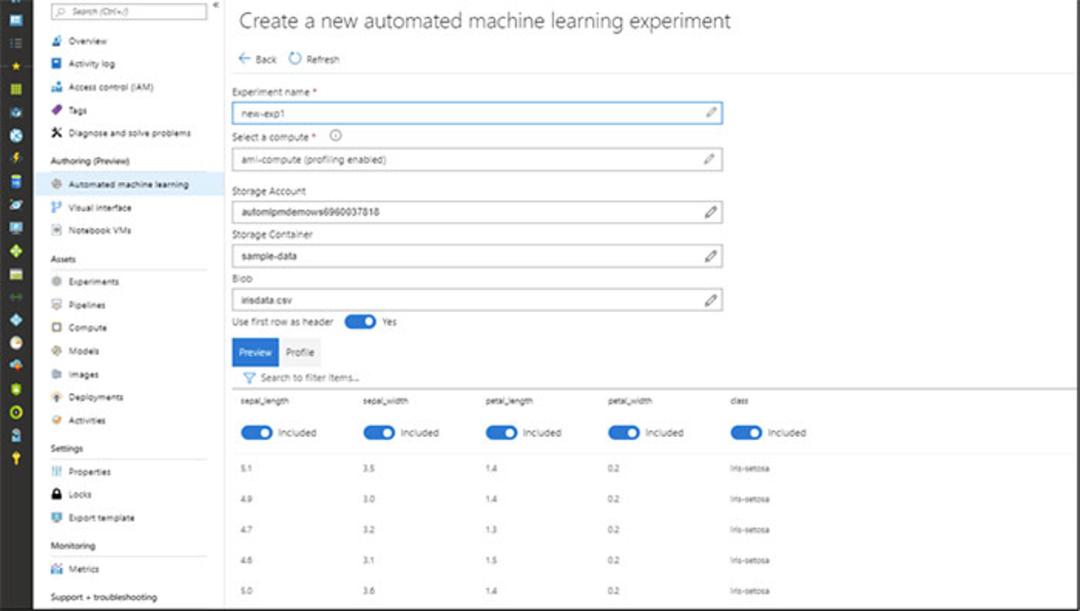Edit the Experiment name field new-exp1
This screenshot has width=1080, height=611.
(x=477, y=113)
